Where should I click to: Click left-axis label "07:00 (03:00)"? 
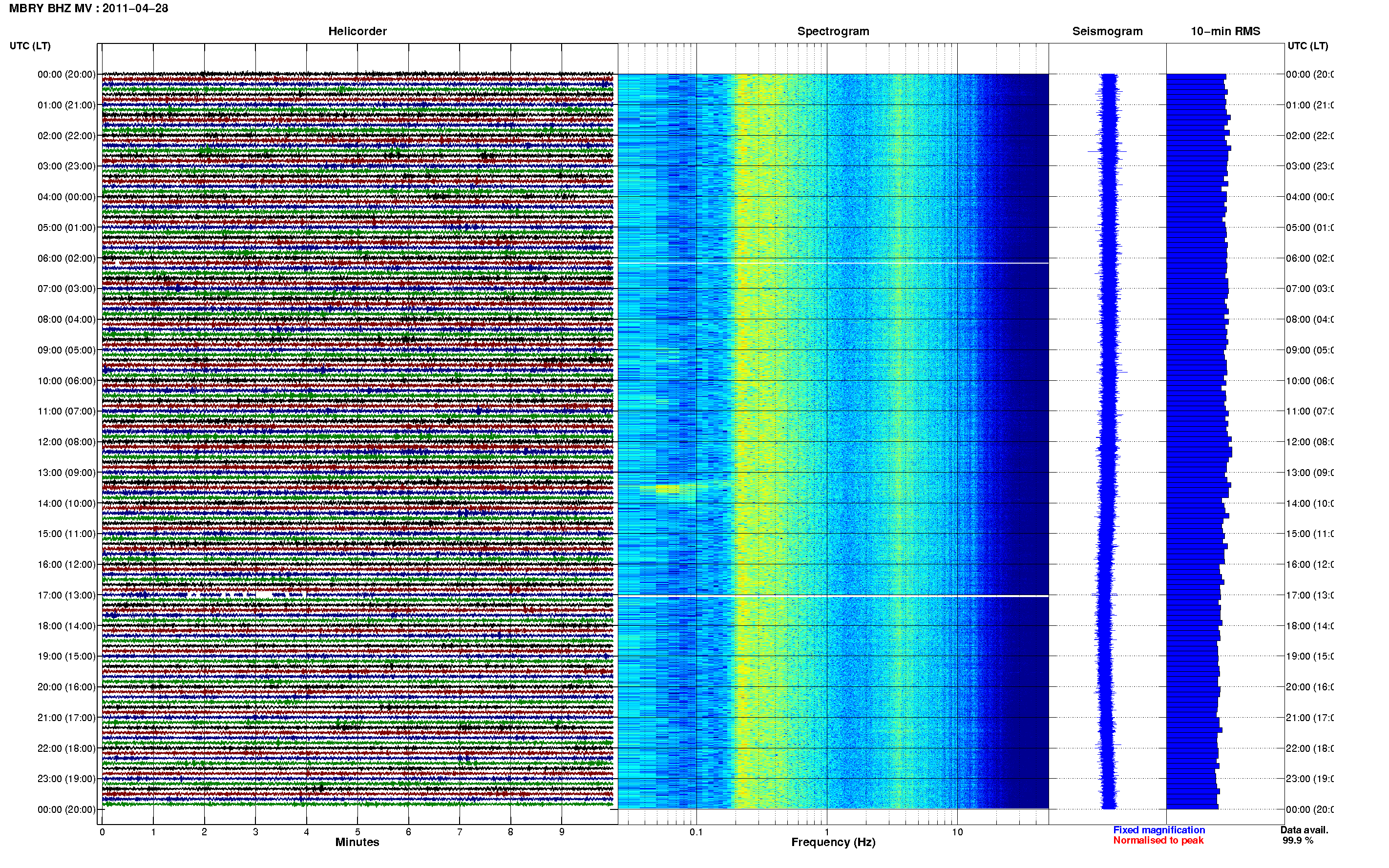(66, 288)
